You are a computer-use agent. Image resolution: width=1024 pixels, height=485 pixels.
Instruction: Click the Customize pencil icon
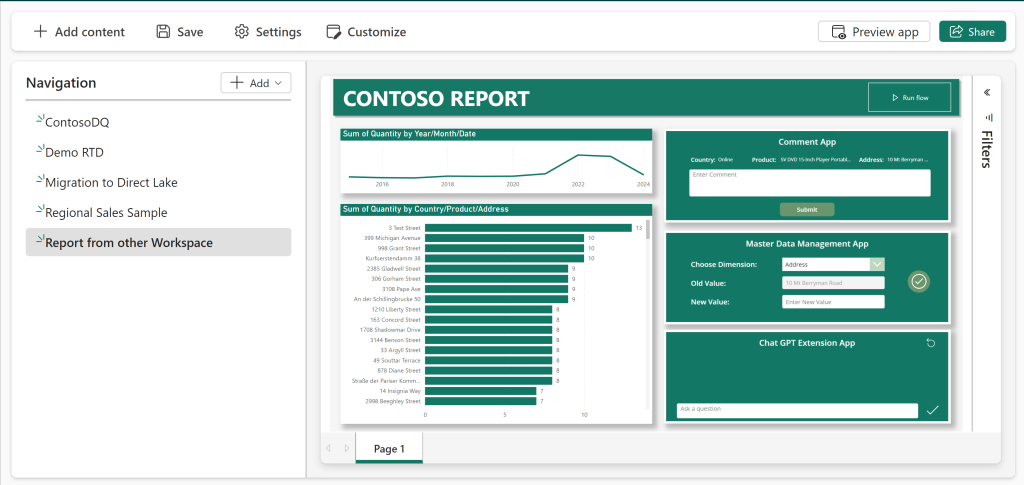click(x=334, y=32)
